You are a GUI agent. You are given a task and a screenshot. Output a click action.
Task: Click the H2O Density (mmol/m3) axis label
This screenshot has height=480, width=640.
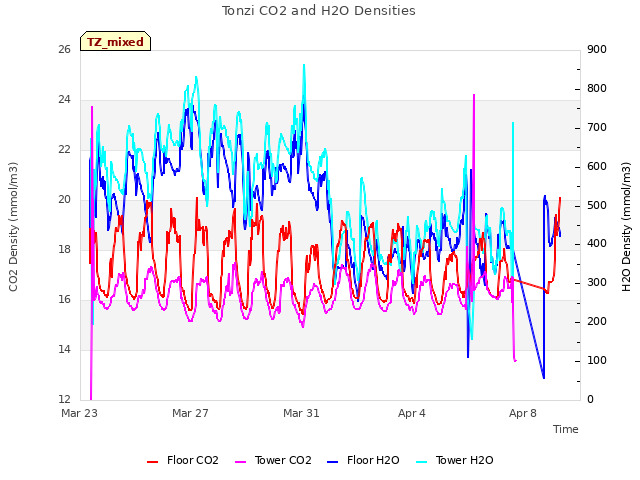tap(626, 227)
